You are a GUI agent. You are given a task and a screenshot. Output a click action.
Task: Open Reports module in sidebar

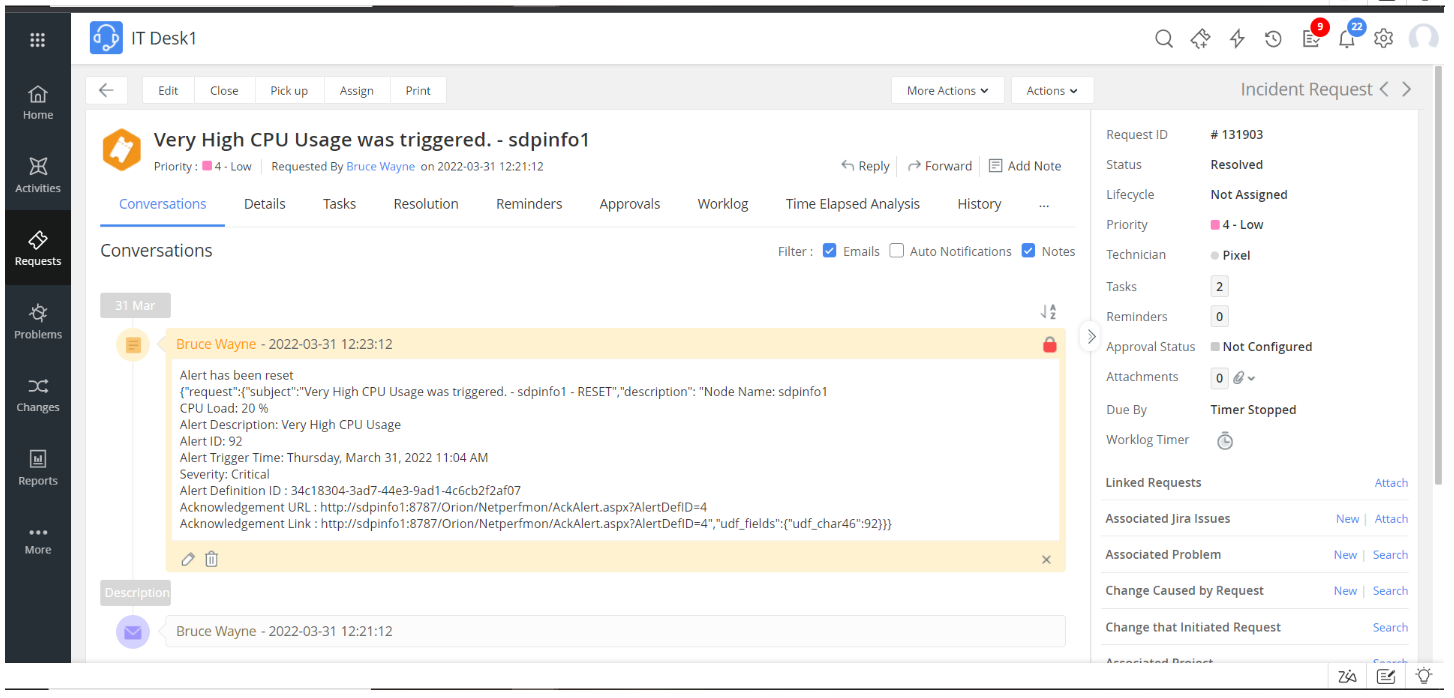(38, 468)
